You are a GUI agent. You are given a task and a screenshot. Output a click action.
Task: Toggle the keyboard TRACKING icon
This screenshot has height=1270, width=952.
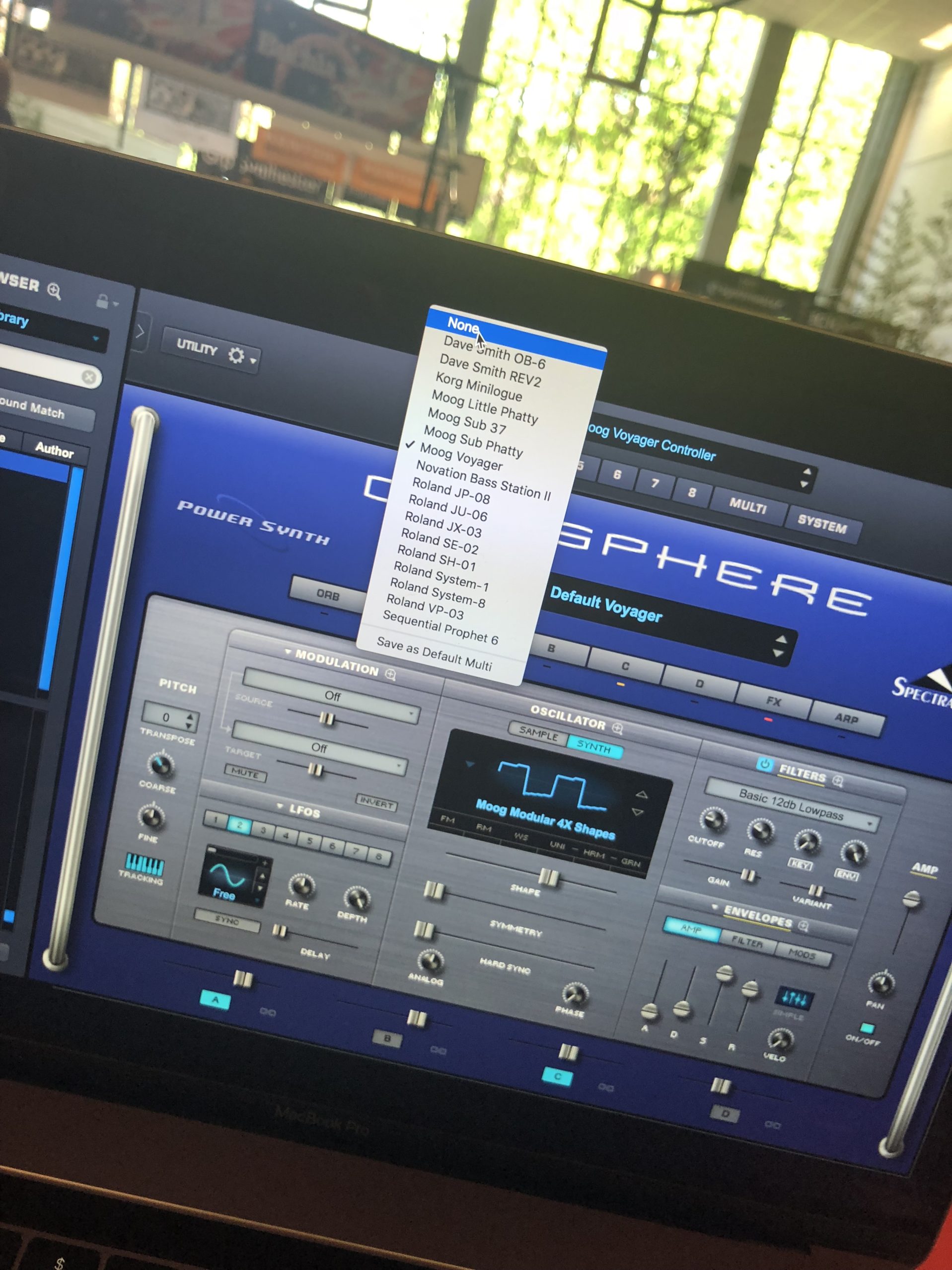(145, 864)
